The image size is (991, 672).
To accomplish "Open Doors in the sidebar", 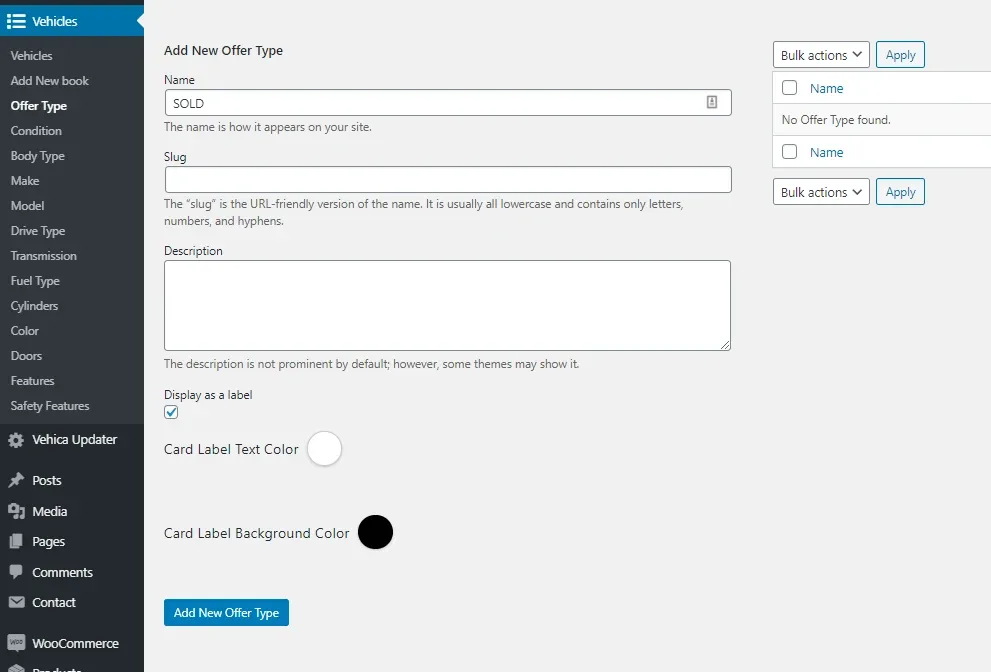I will pos(26,356).
